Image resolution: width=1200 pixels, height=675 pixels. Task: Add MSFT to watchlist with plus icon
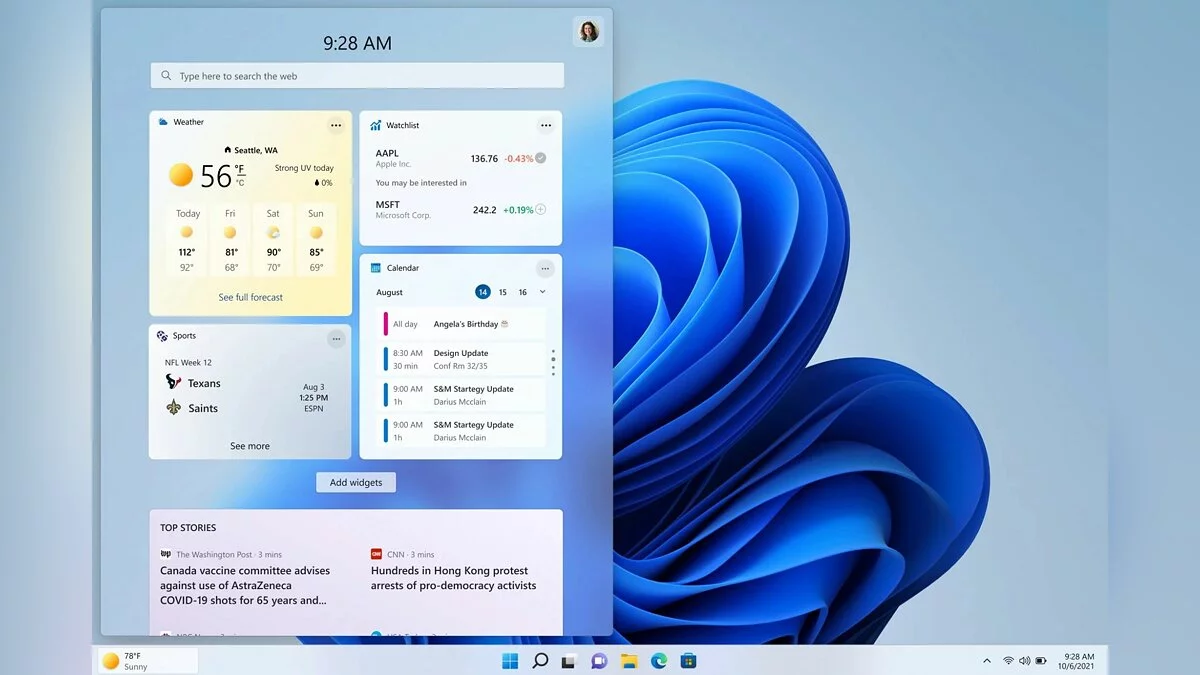pos(541,210)
